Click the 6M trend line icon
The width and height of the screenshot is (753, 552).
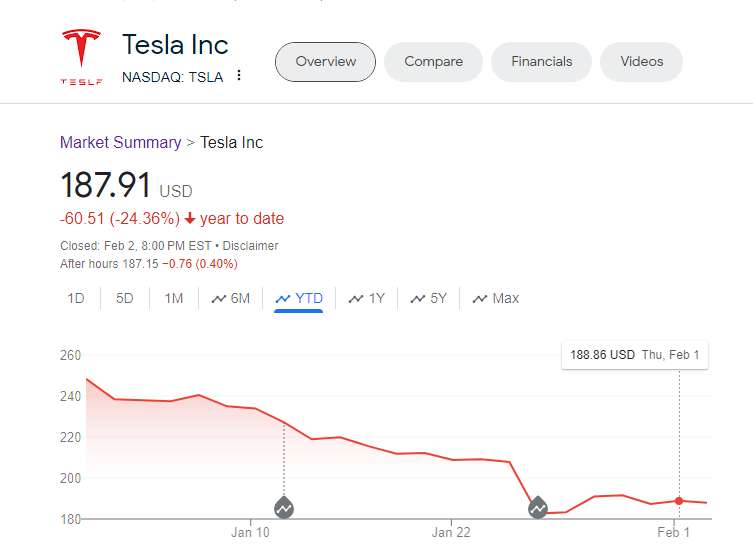pos(219,298)
